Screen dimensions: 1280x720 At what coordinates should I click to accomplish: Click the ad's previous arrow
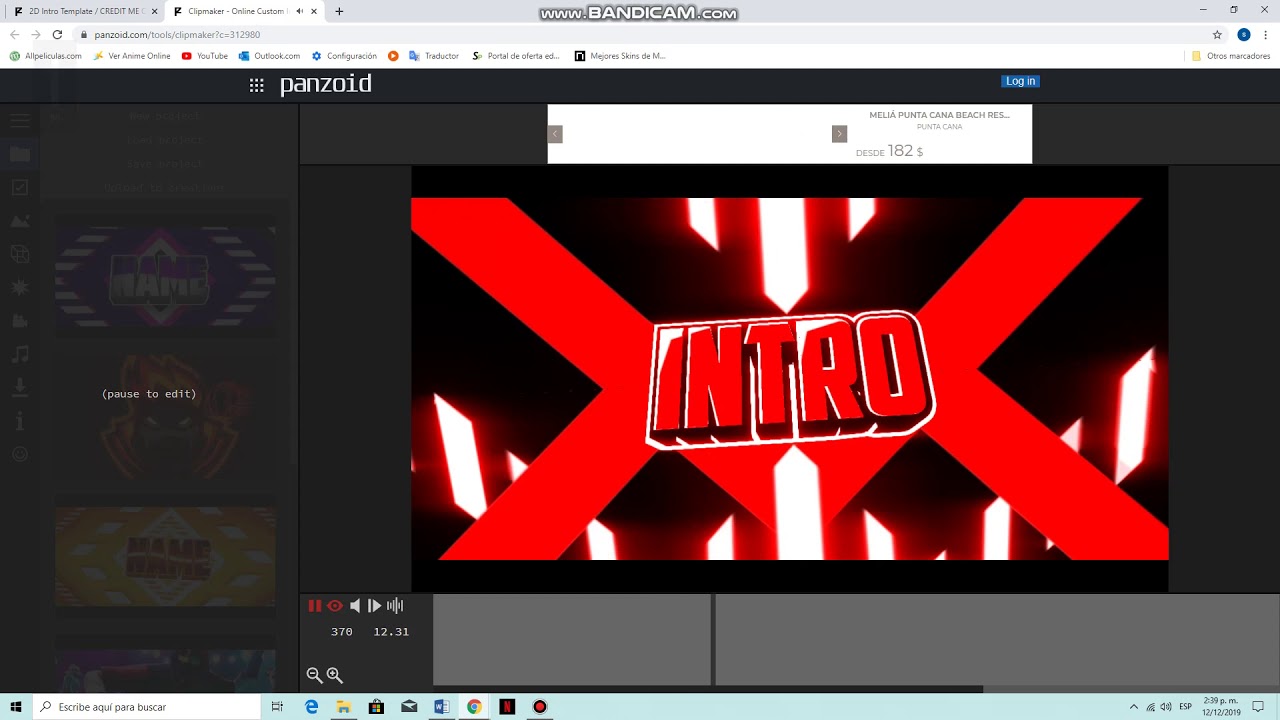pos(555,134)
